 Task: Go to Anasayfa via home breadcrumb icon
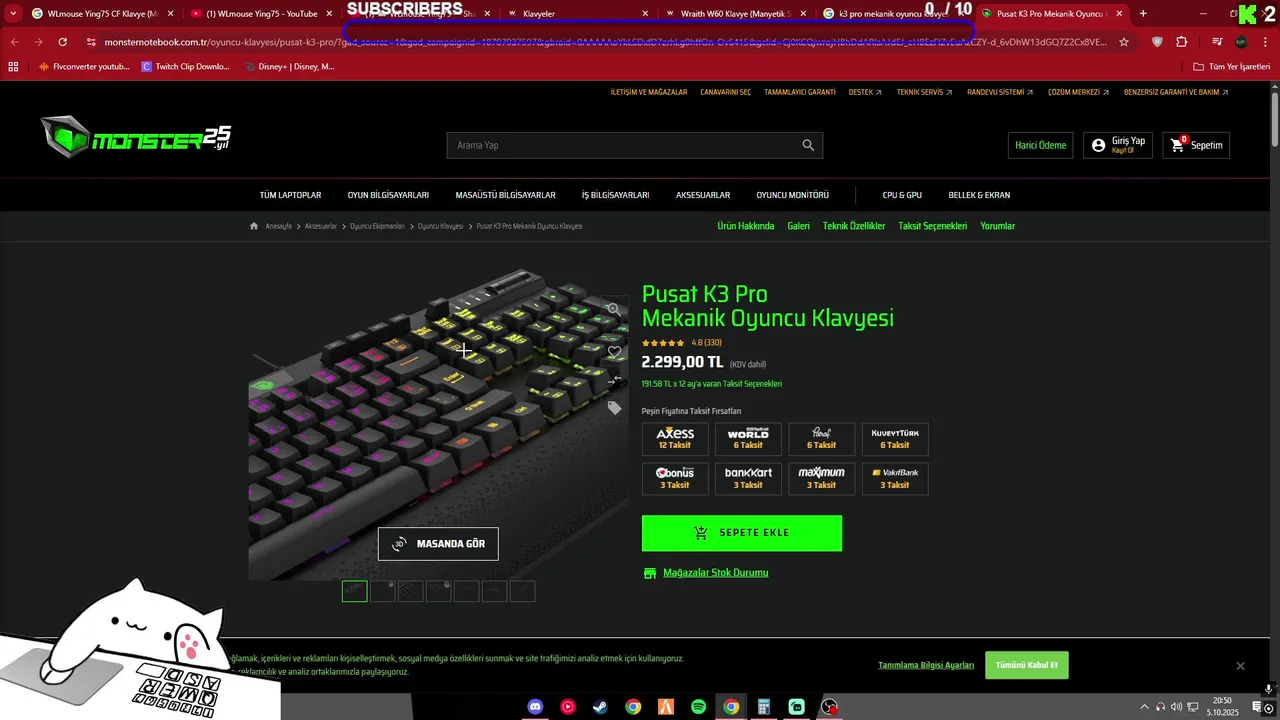click(254, 226)
